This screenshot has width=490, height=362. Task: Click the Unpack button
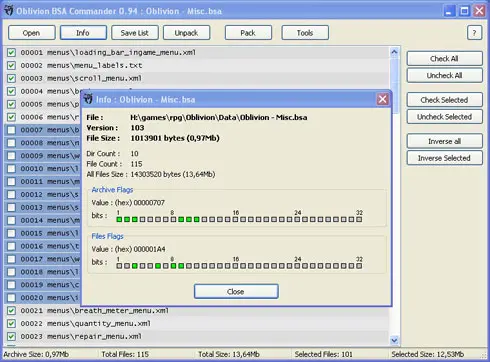click(x=186, y=33)
